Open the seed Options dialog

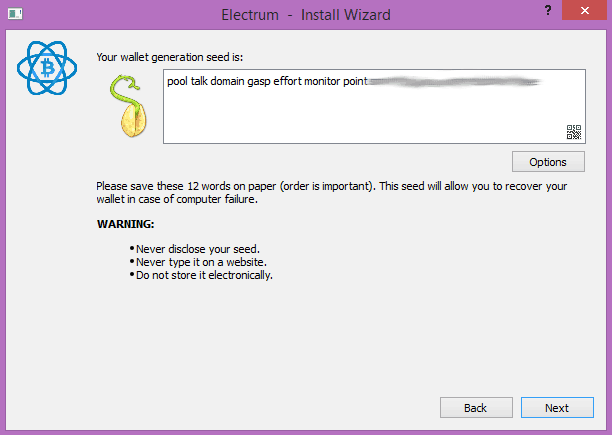pyautogui.click(x=548, y=162)
